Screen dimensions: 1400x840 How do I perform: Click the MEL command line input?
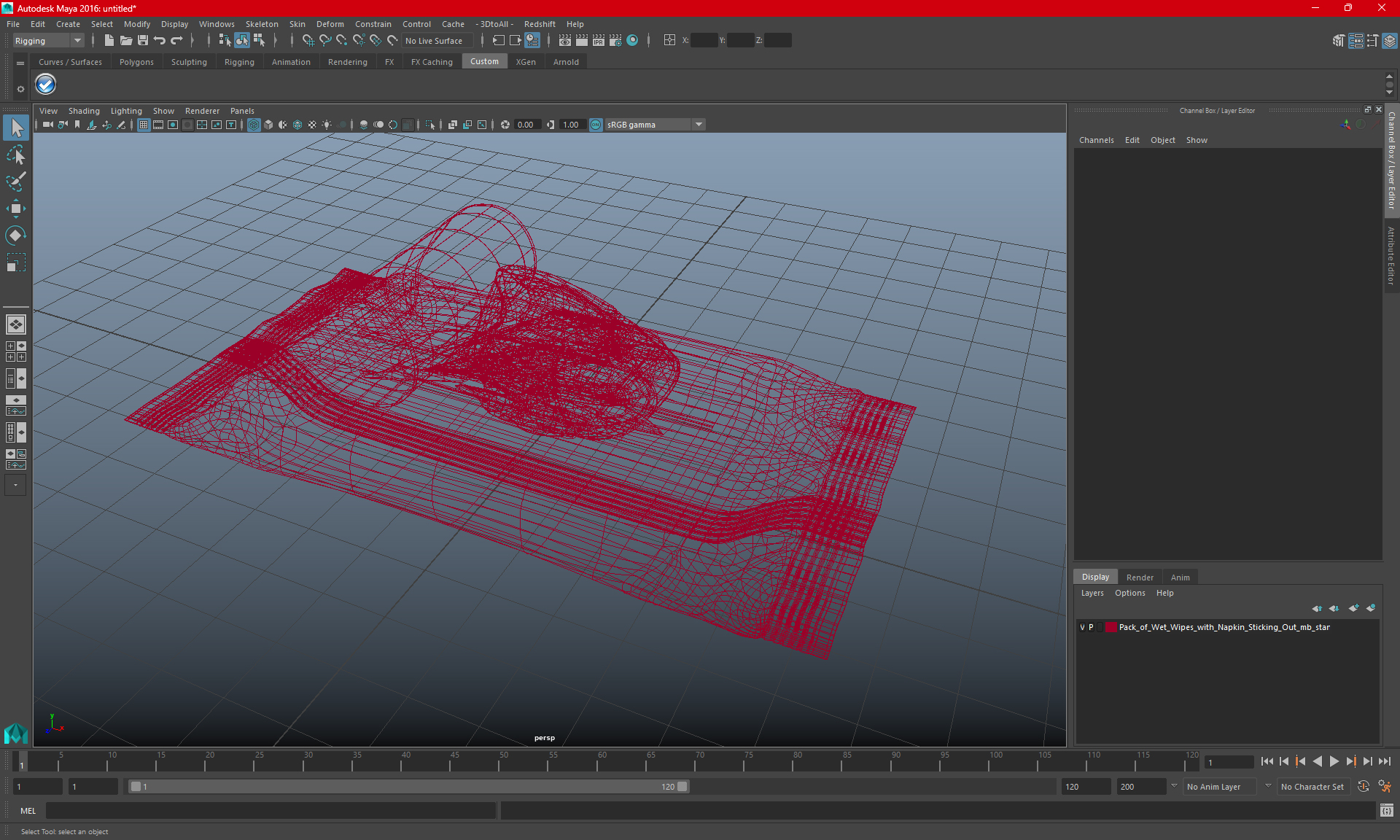click(271, 810)
